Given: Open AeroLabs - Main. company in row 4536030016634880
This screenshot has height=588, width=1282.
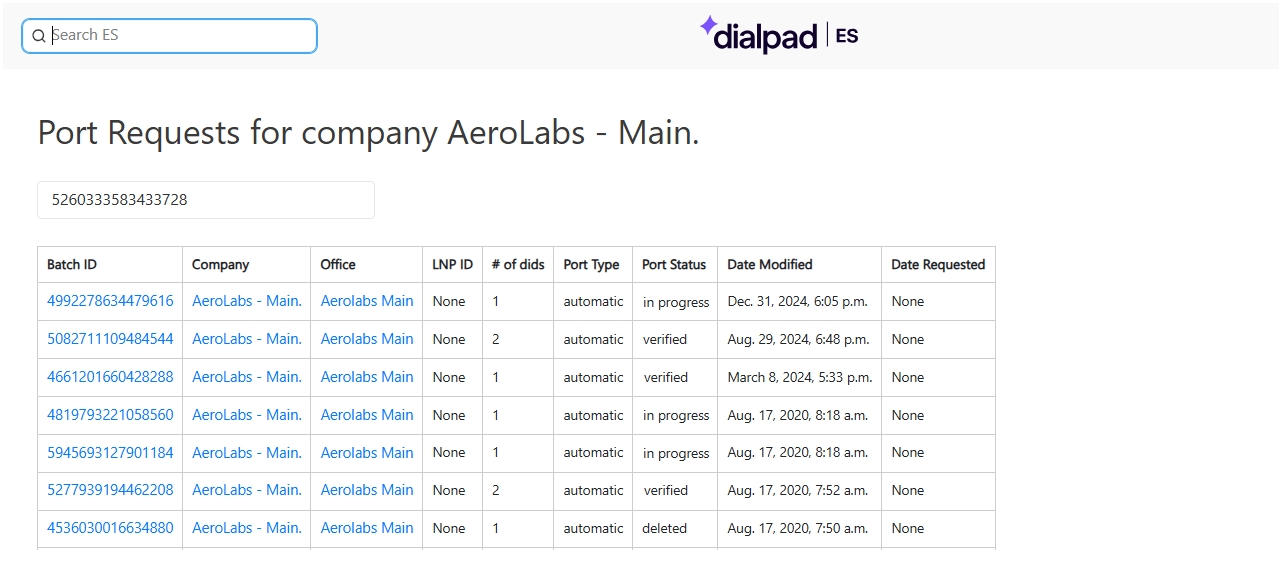Looking at the screenshot, I should pos(247,528).
